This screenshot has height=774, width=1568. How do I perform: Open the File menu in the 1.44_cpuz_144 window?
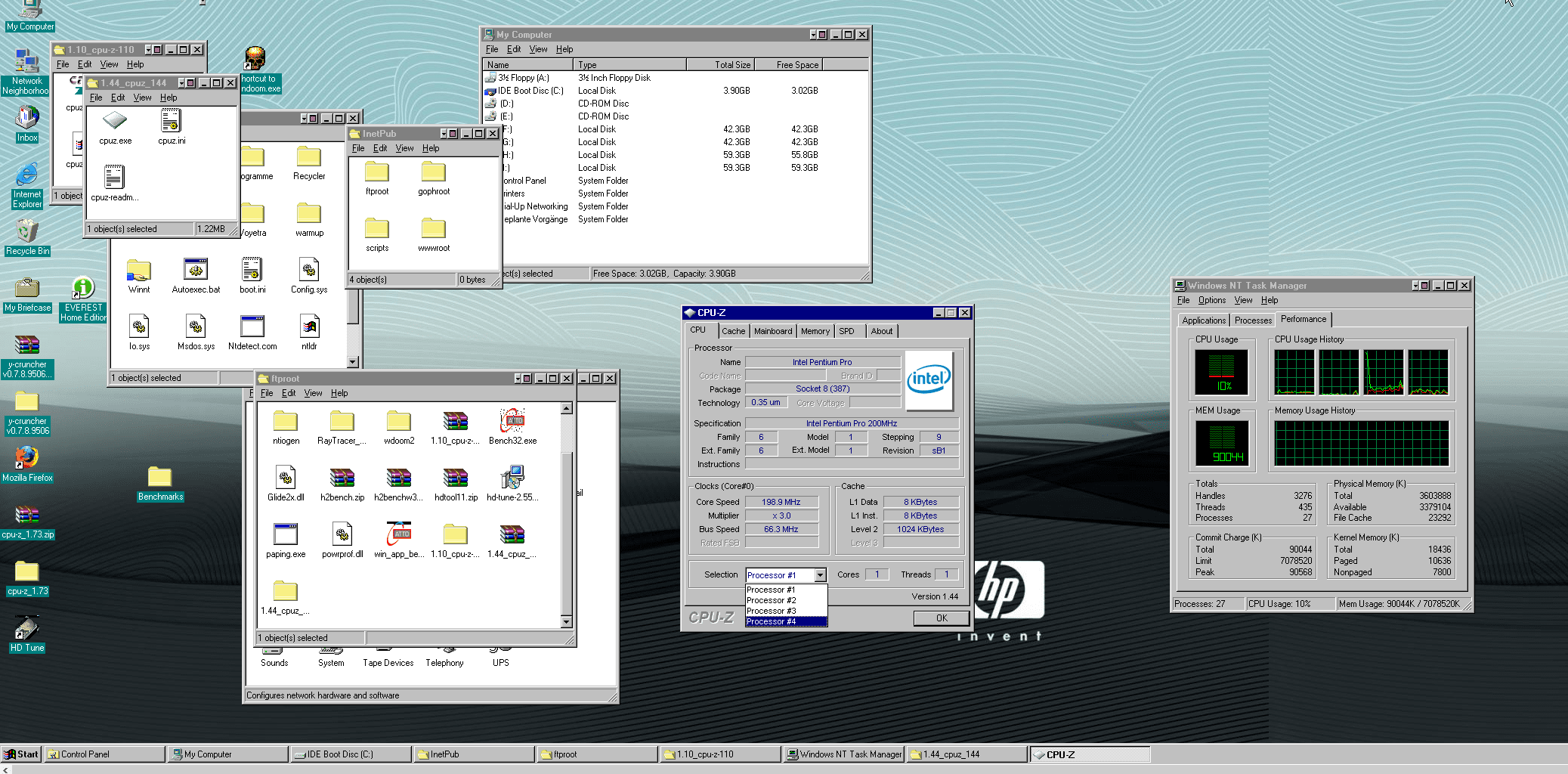coord(96,98)
